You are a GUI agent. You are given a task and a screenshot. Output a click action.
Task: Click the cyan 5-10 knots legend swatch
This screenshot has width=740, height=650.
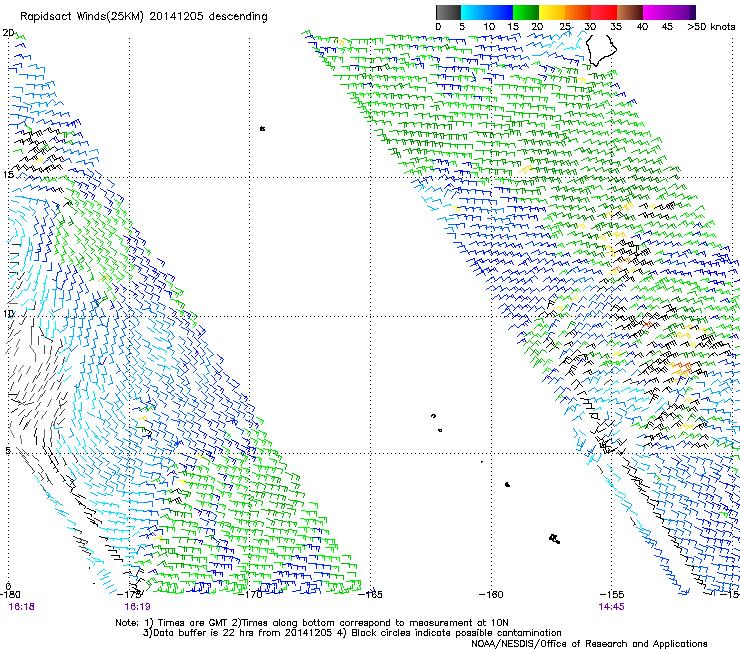tap(474, 12)
